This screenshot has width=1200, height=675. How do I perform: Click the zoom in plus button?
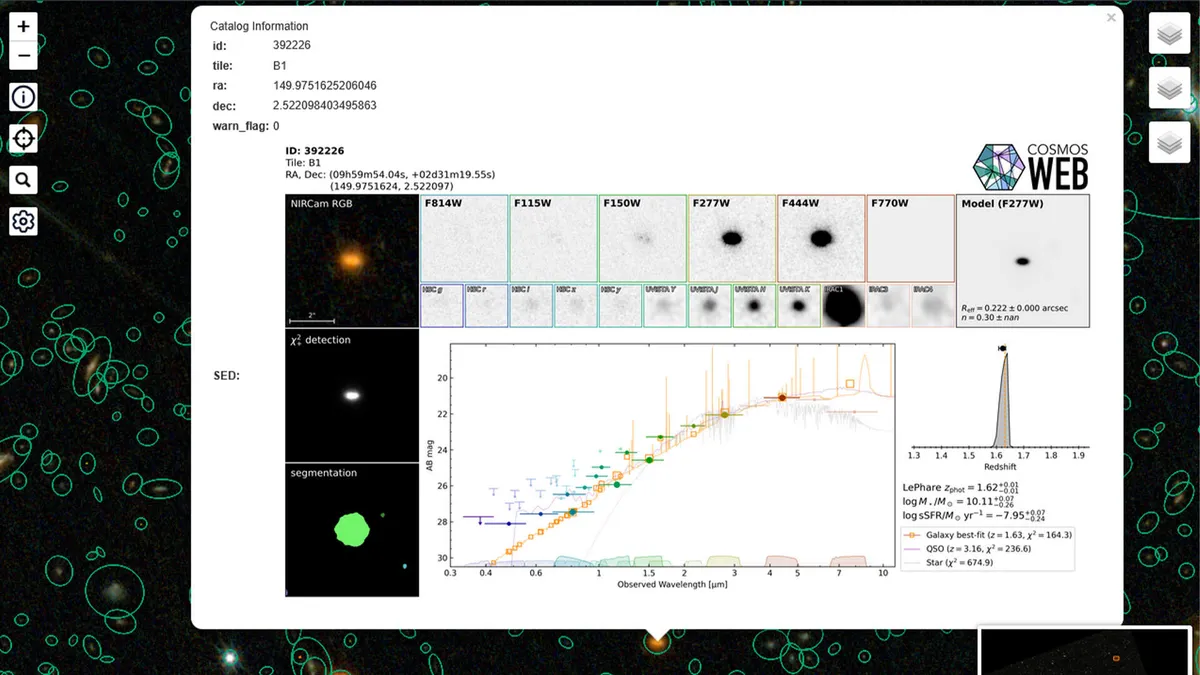24,26
